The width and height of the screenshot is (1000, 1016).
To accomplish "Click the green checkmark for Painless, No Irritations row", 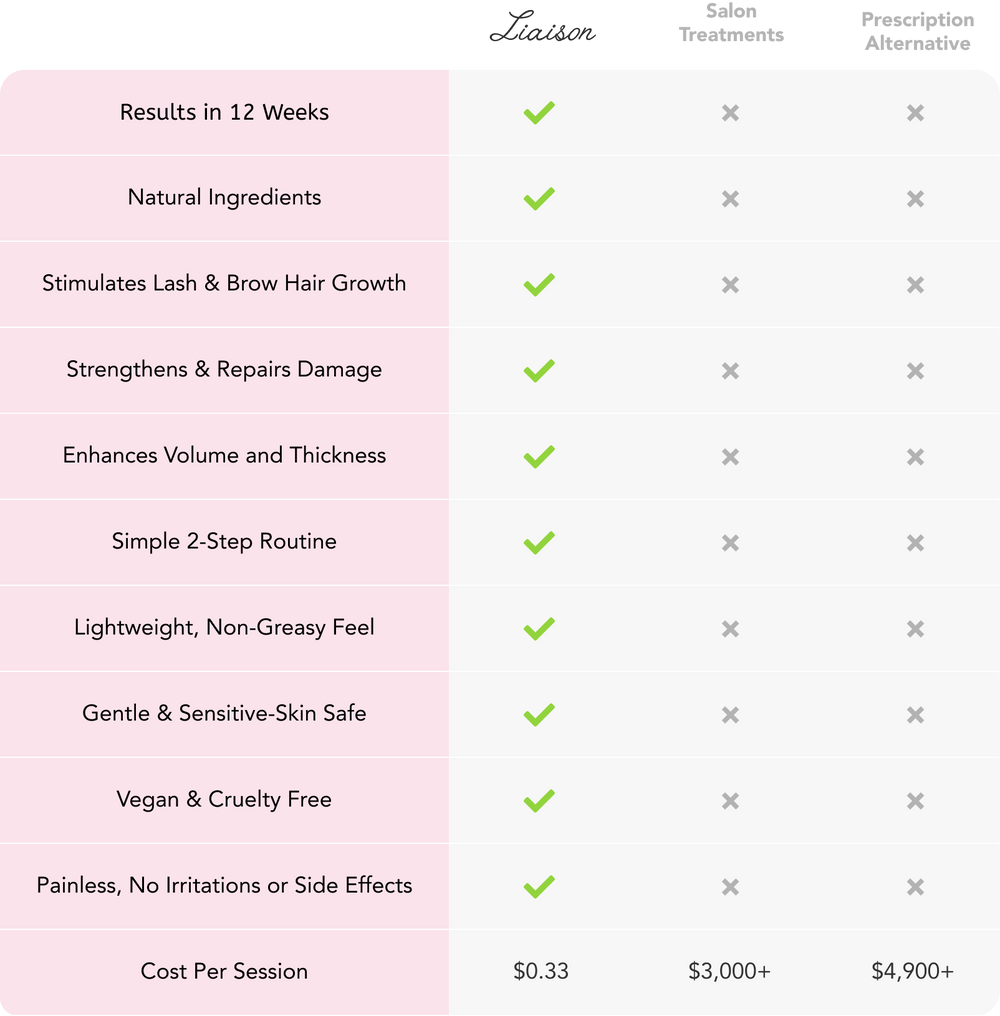I will [538, 887].
